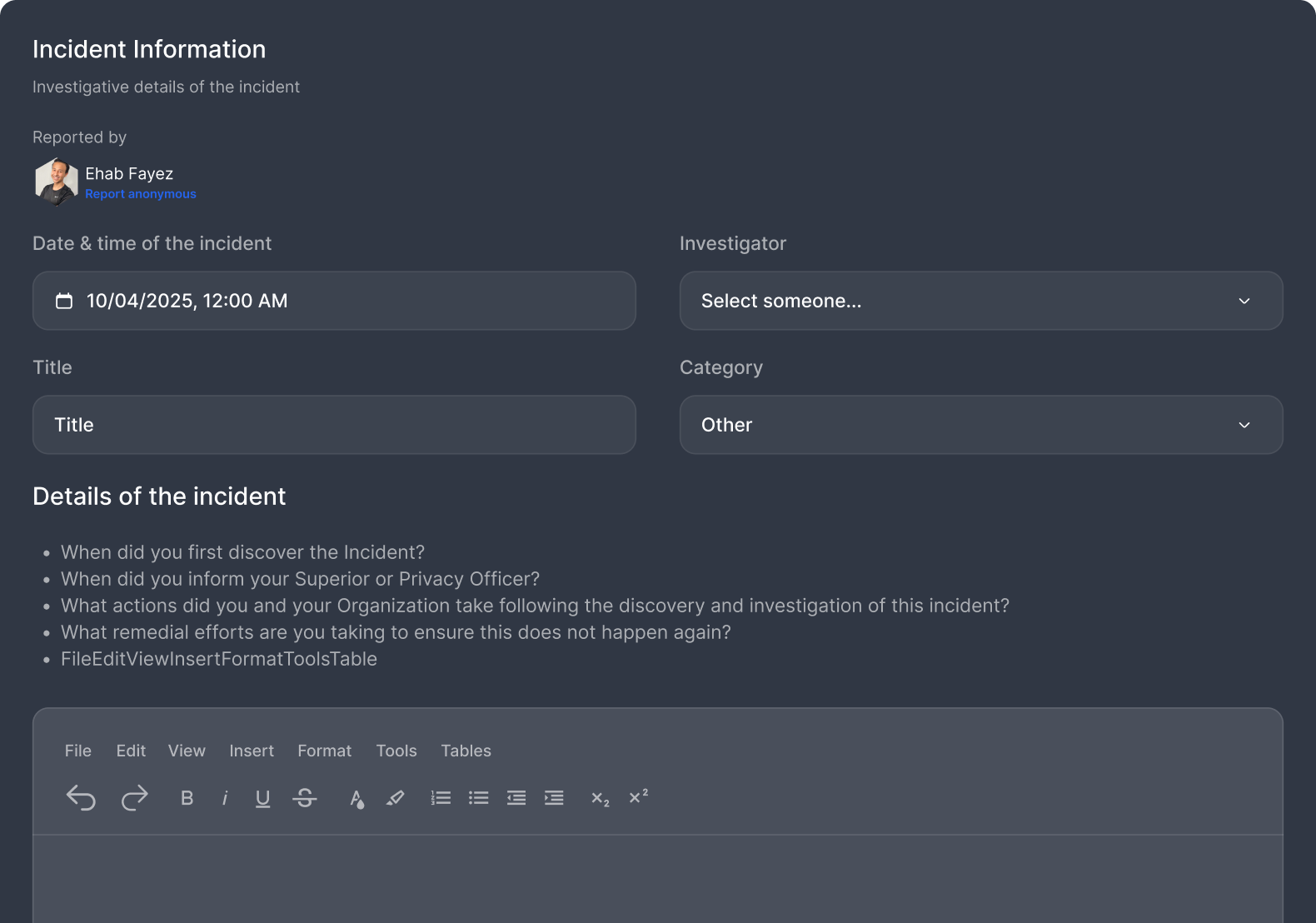This screenshot has height=923, width=1316.
Task: Click the undo arrow icon
Action: 81,798
